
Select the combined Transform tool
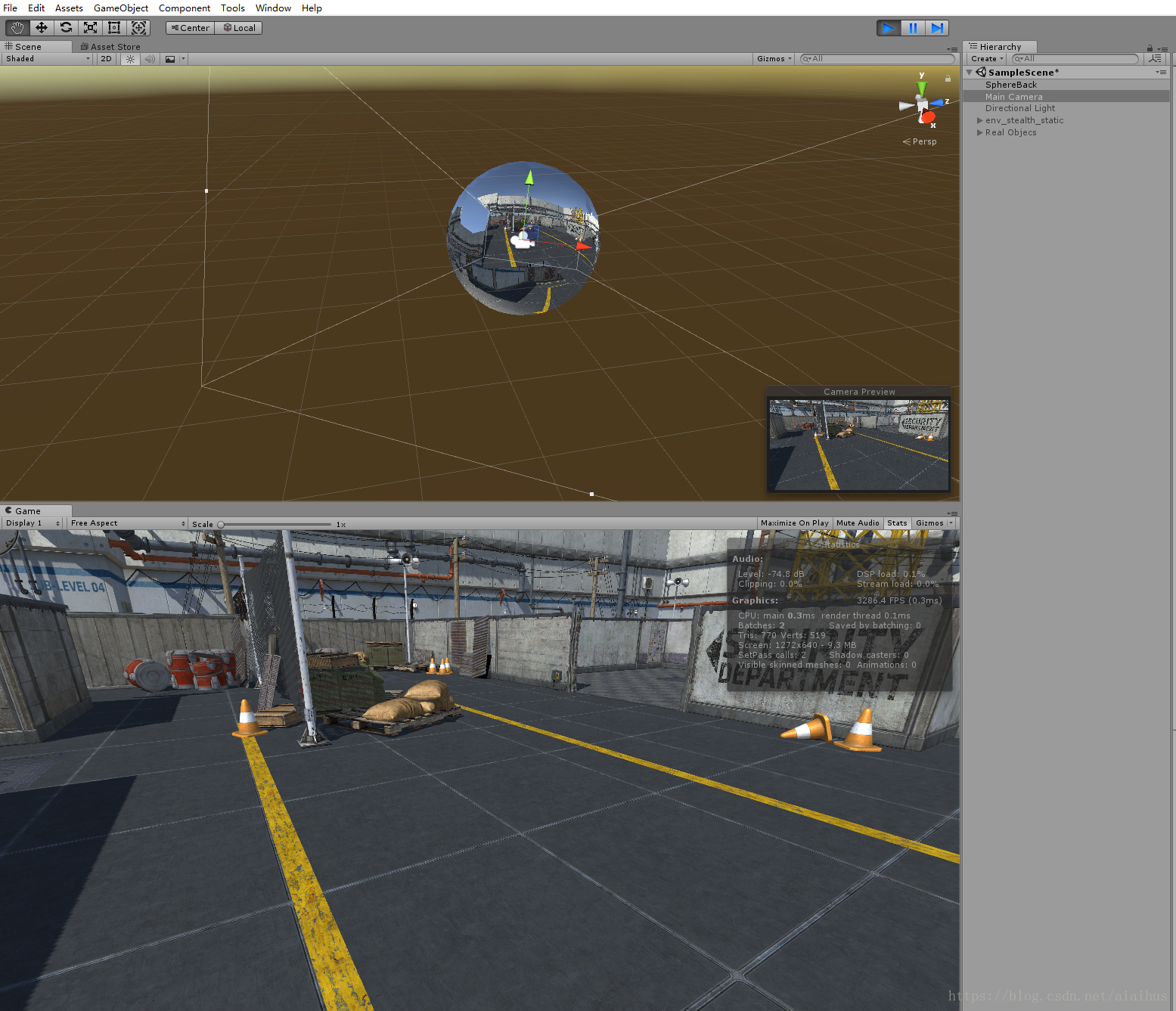(x=138, y=28)
